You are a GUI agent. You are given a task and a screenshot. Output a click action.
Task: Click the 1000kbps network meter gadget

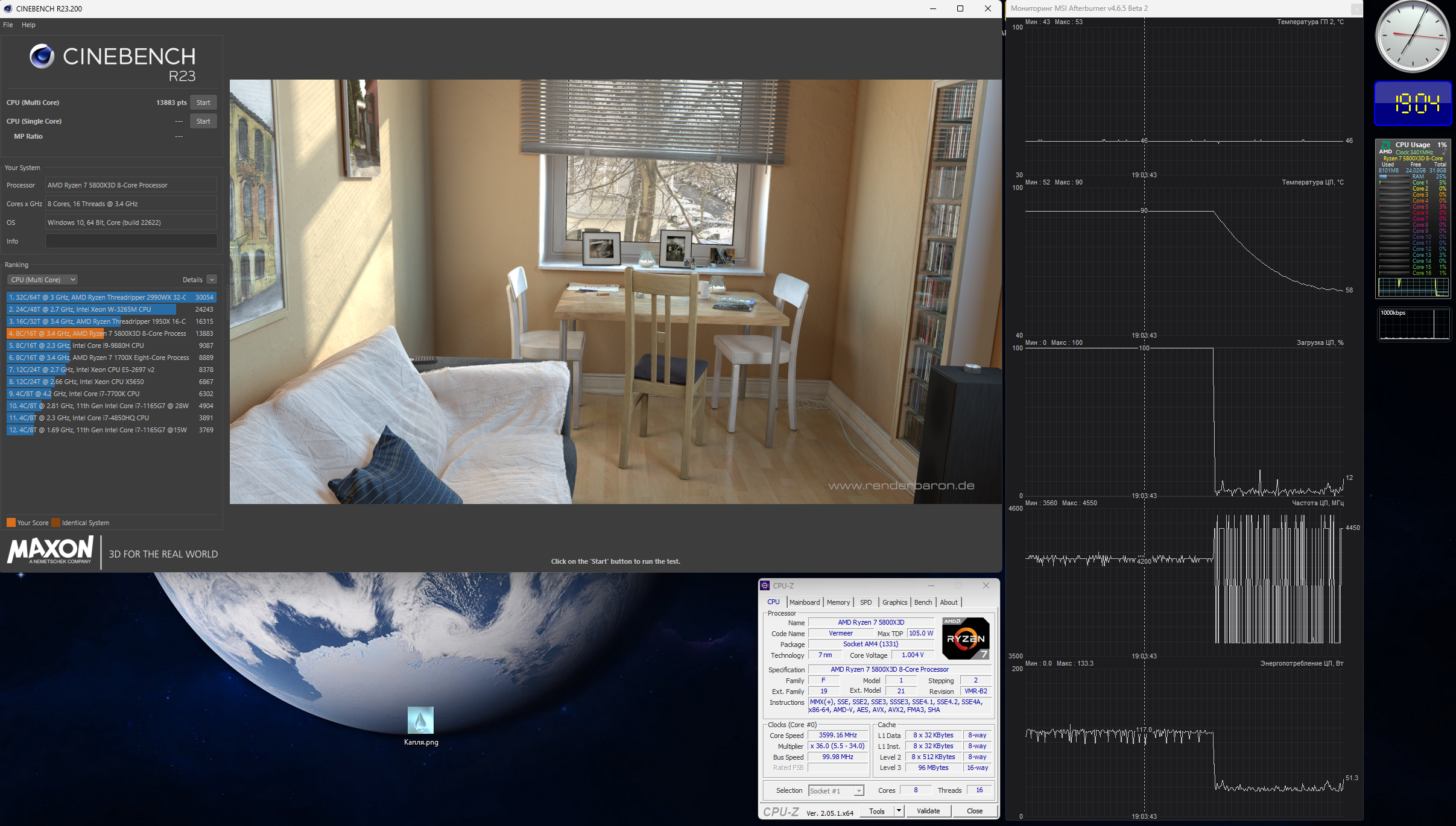point(1413,324)
